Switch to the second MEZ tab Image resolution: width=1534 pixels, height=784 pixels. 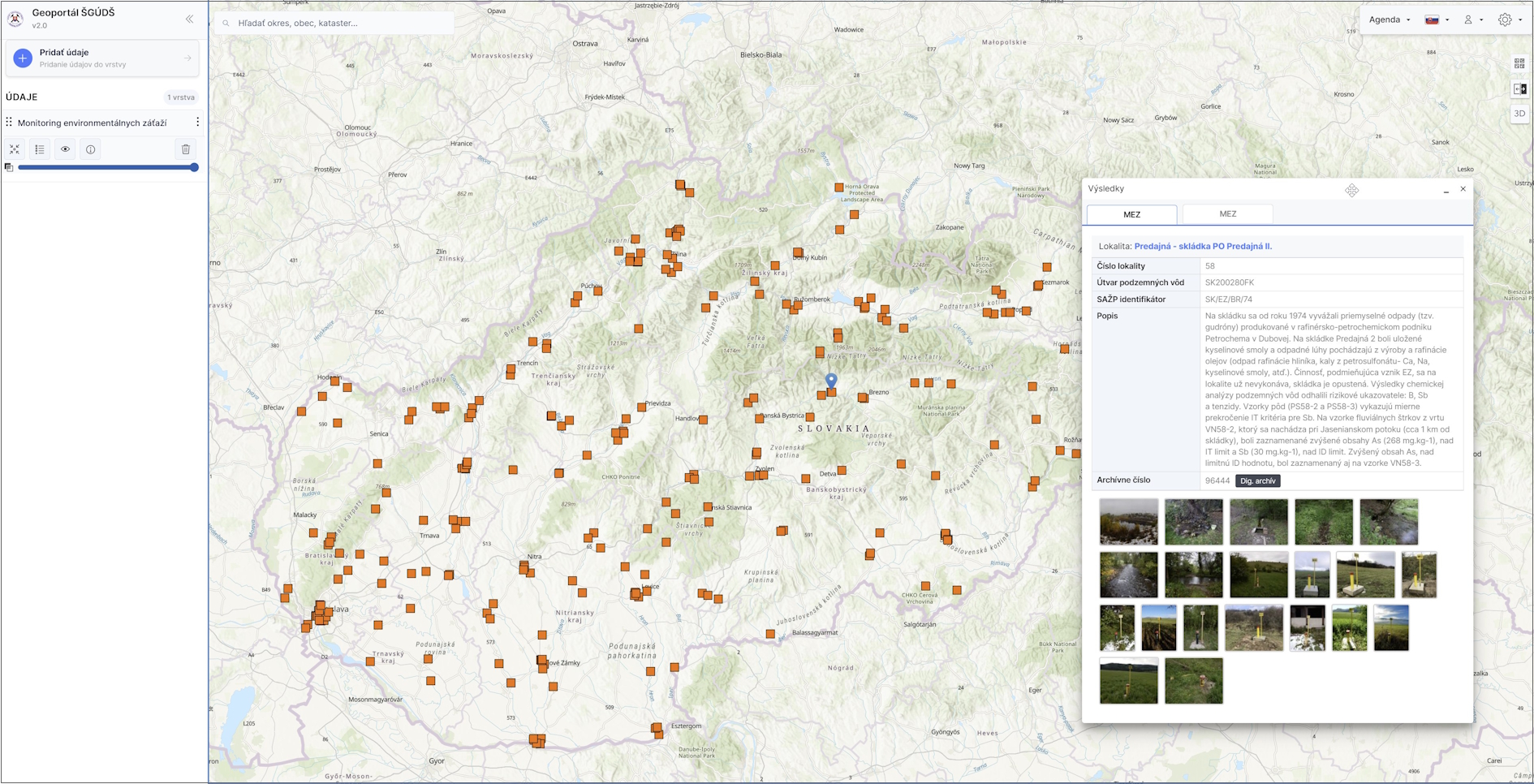click(x=1227, y=214)
